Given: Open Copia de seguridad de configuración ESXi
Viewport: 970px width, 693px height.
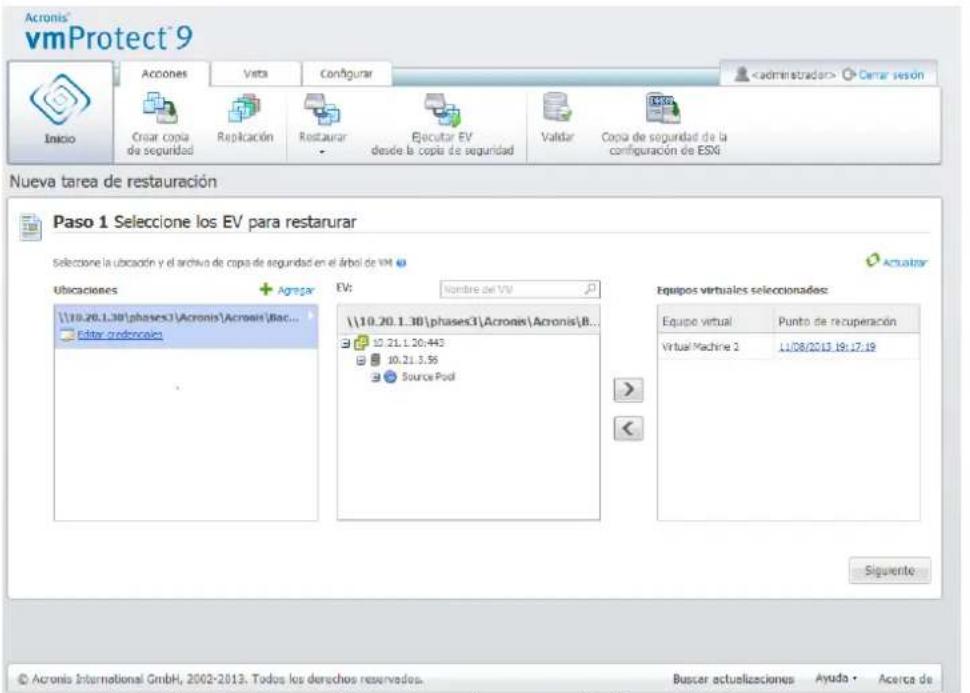Looking at the screenshot, I should [x=663, y=108].
